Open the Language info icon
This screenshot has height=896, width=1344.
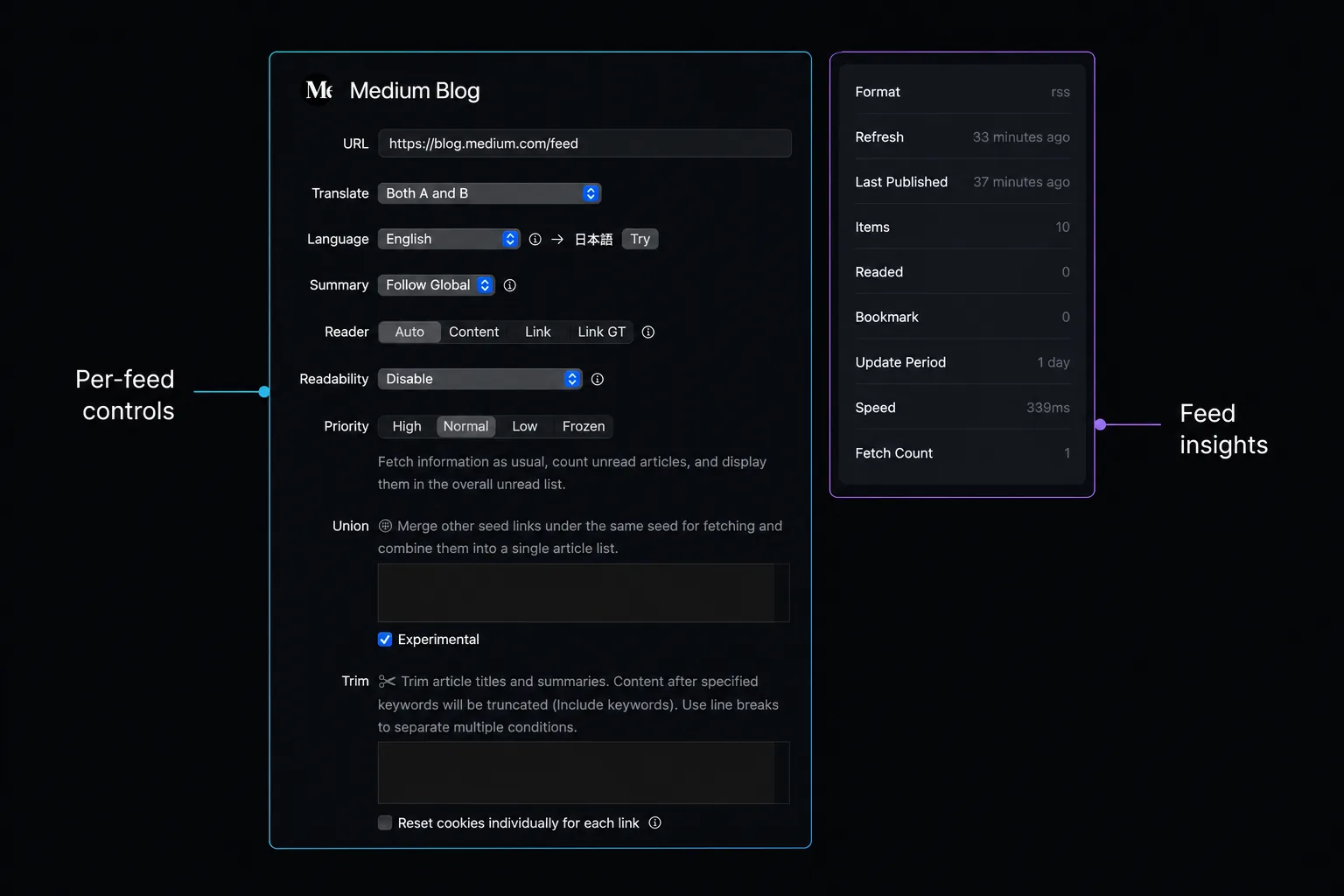click(535, 239)
